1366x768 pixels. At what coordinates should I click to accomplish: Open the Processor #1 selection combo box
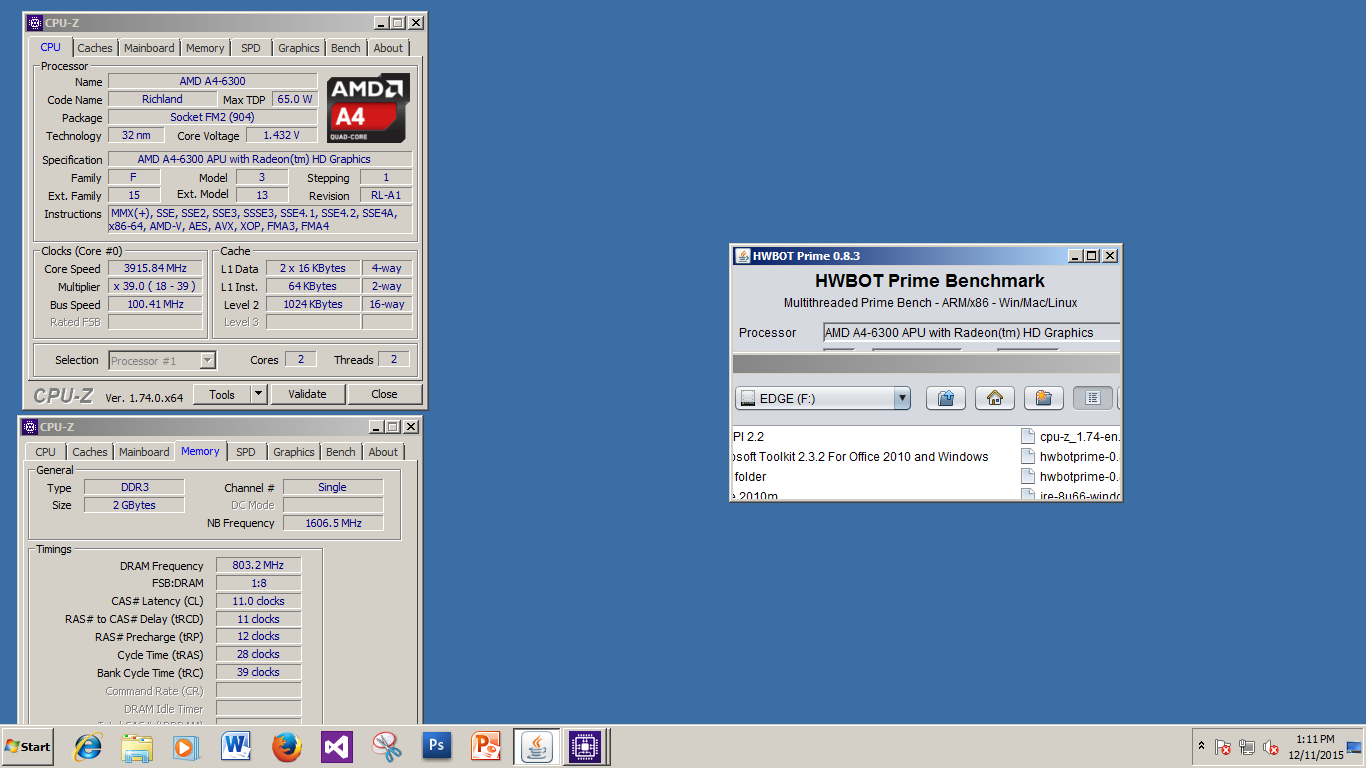click(162, 360)
